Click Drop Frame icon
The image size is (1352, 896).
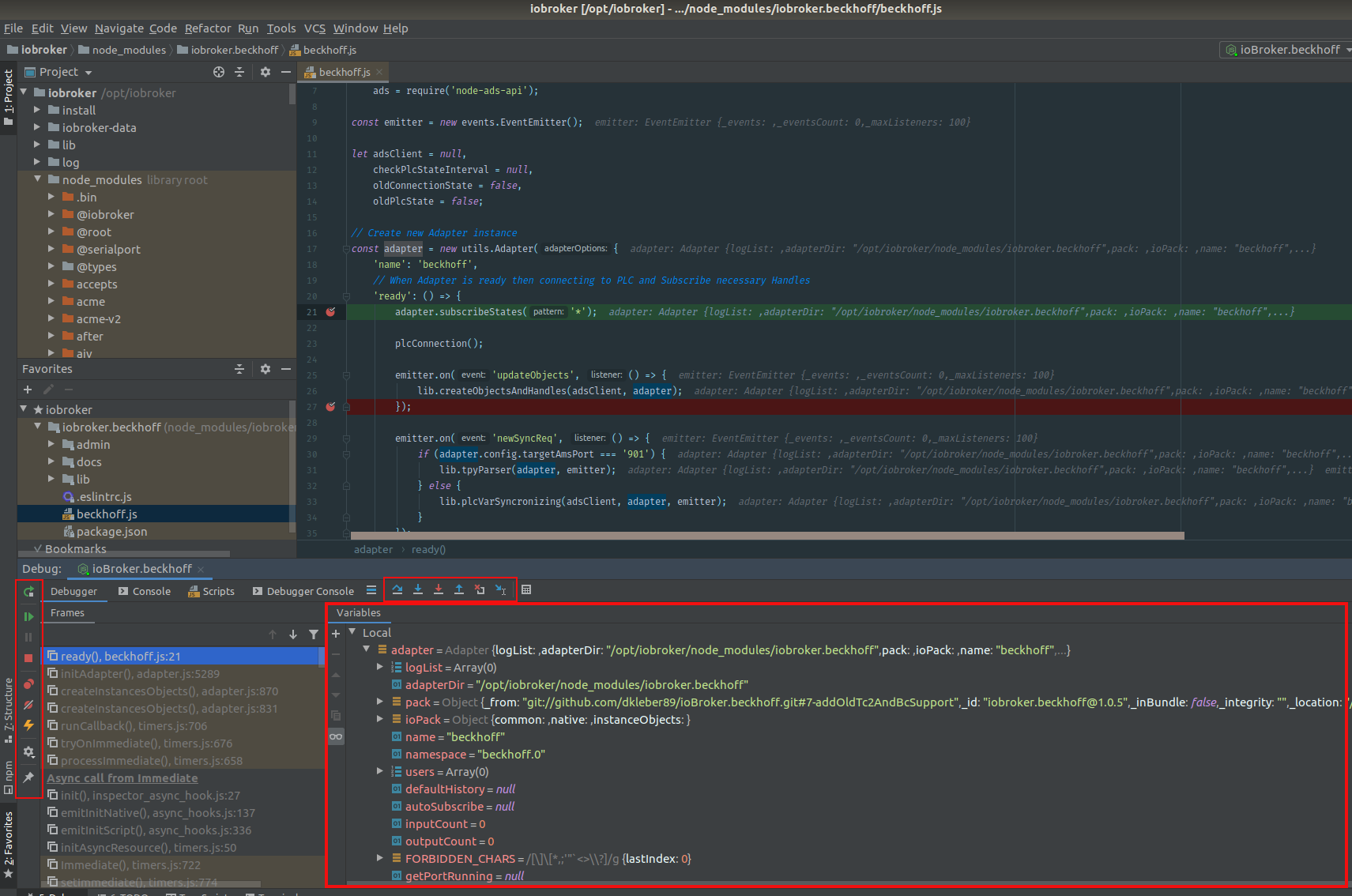click(x=480, y=589)
